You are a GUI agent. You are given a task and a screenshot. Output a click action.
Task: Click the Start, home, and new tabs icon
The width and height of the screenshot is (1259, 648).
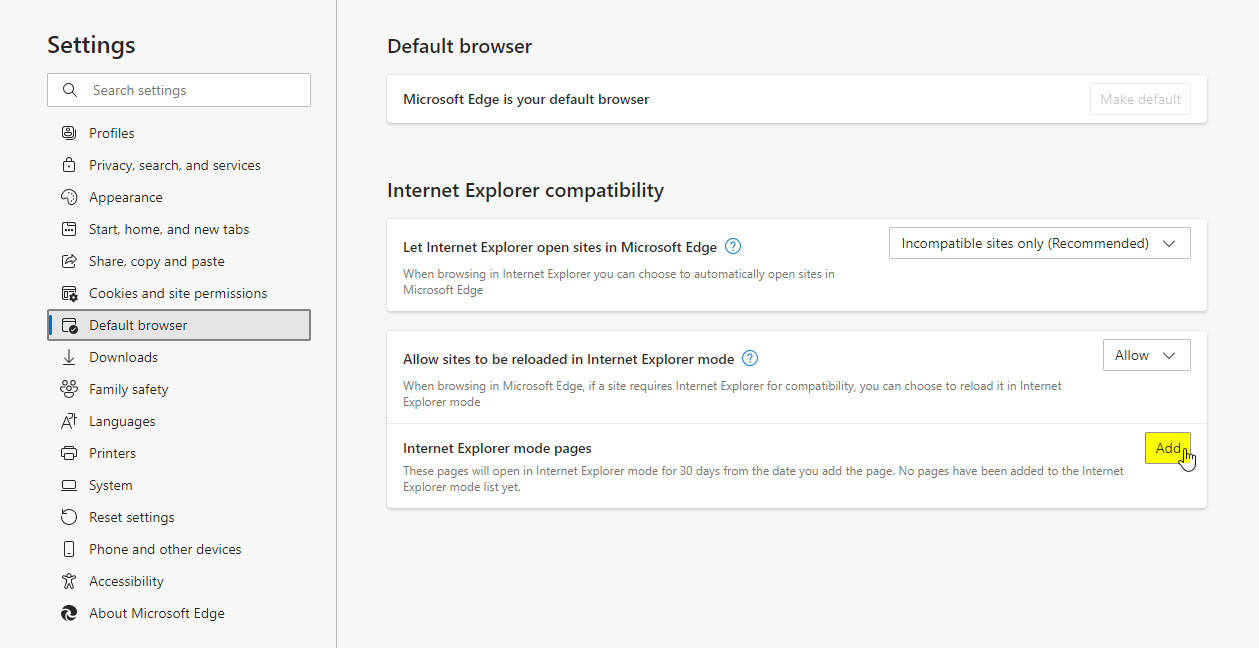coord(69,229)
